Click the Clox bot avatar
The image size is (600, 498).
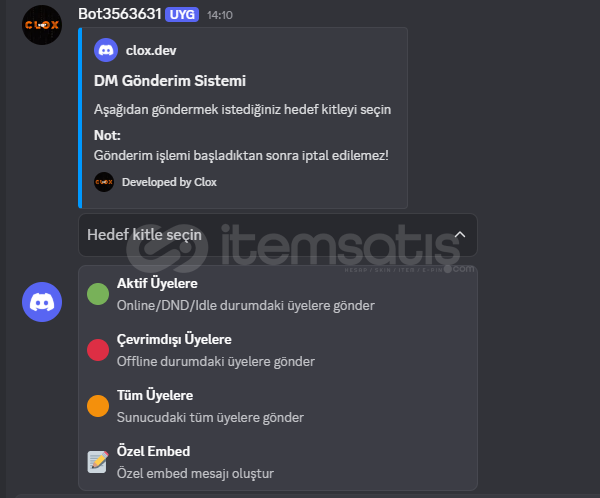42,25
